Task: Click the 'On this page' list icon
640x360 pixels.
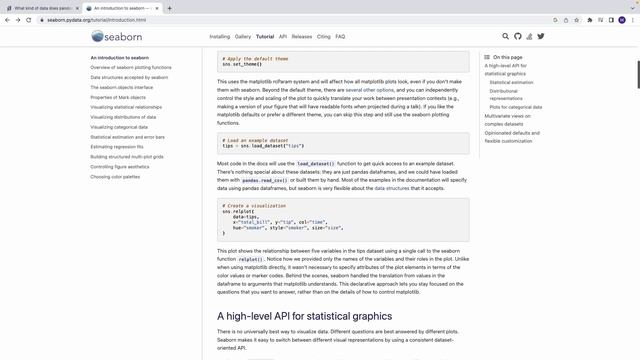Action: (x=487, y=57)
